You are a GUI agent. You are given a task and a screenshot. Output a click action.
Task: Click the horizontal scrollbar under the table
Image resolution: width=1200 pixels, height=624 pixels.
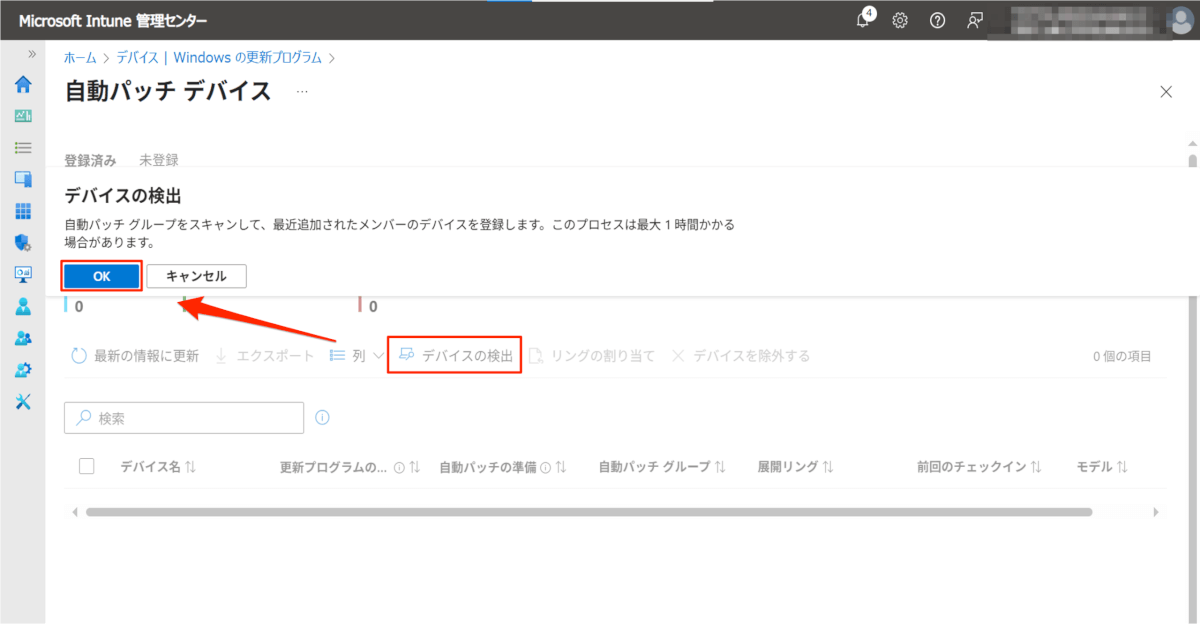pyautogui.click(x=589, y=512)
